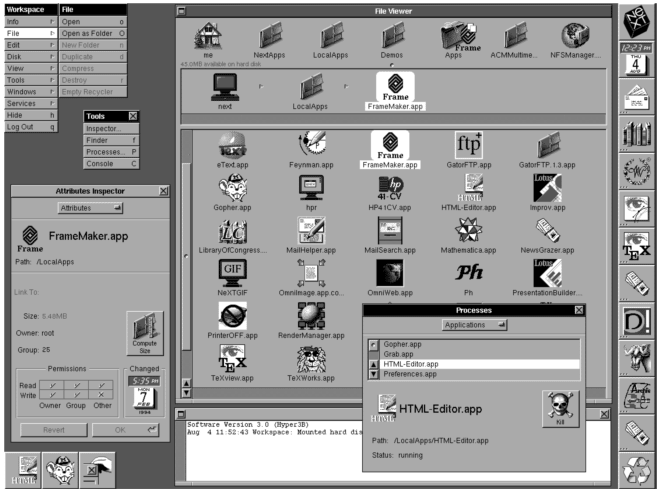Select the eText.app icon

coord(231,146)
